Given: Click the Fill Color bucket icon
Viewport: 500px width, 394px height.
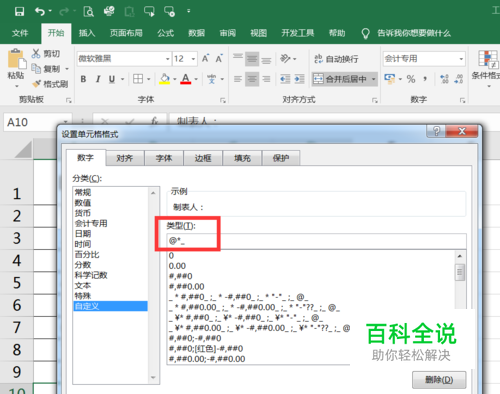Looking at the screenshot, I should coord(164,79).
